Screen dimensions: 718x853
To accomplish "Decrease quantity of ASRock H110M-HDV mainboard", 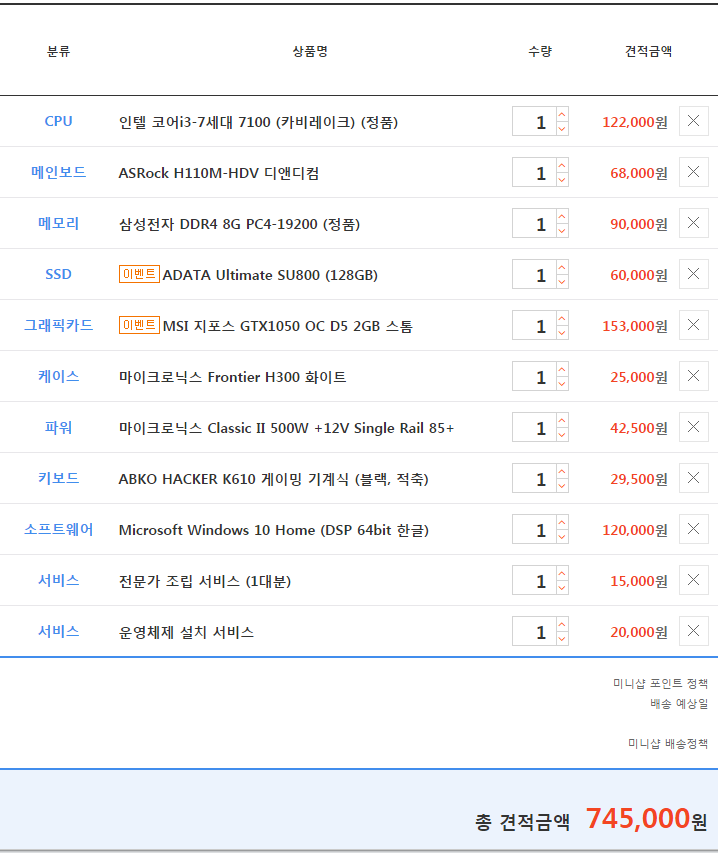I will click(562, 180).
